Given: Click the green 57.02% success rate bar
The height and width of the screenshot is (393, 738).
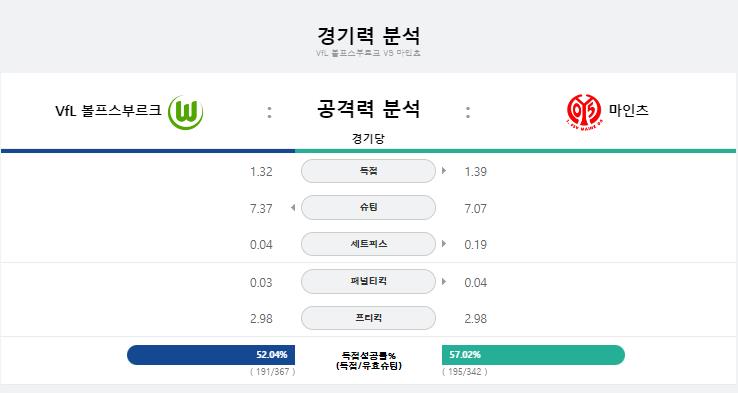Looking at the screenshot, I should pyautogui.click(x=533, y=355).
